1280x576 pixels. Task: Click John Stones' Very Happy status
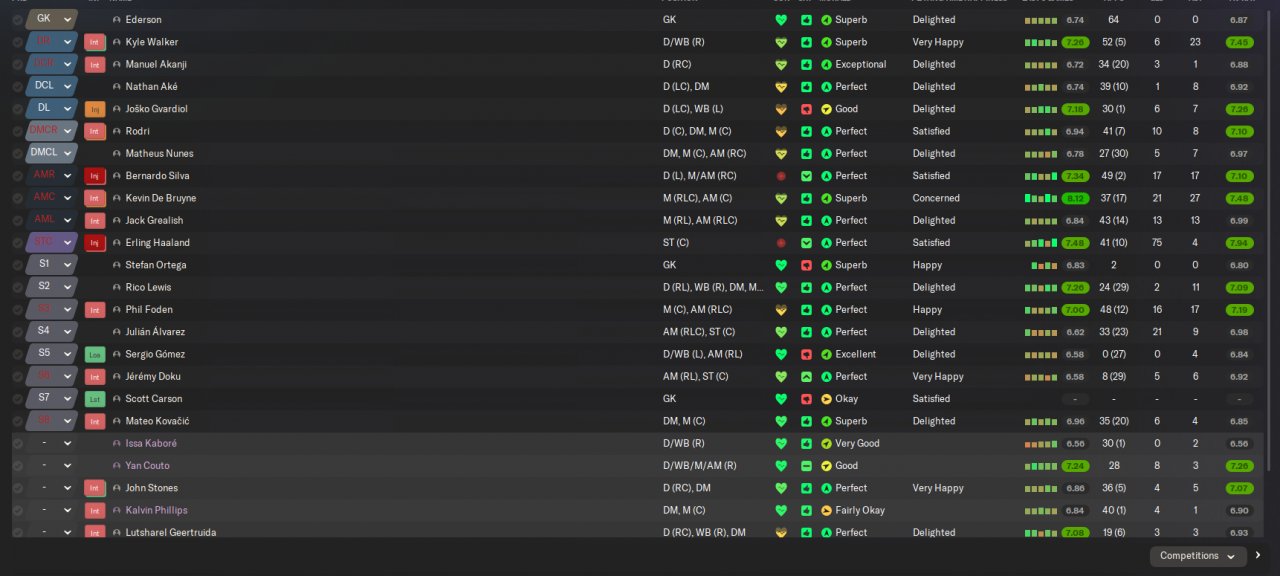(x=938, y=488)
